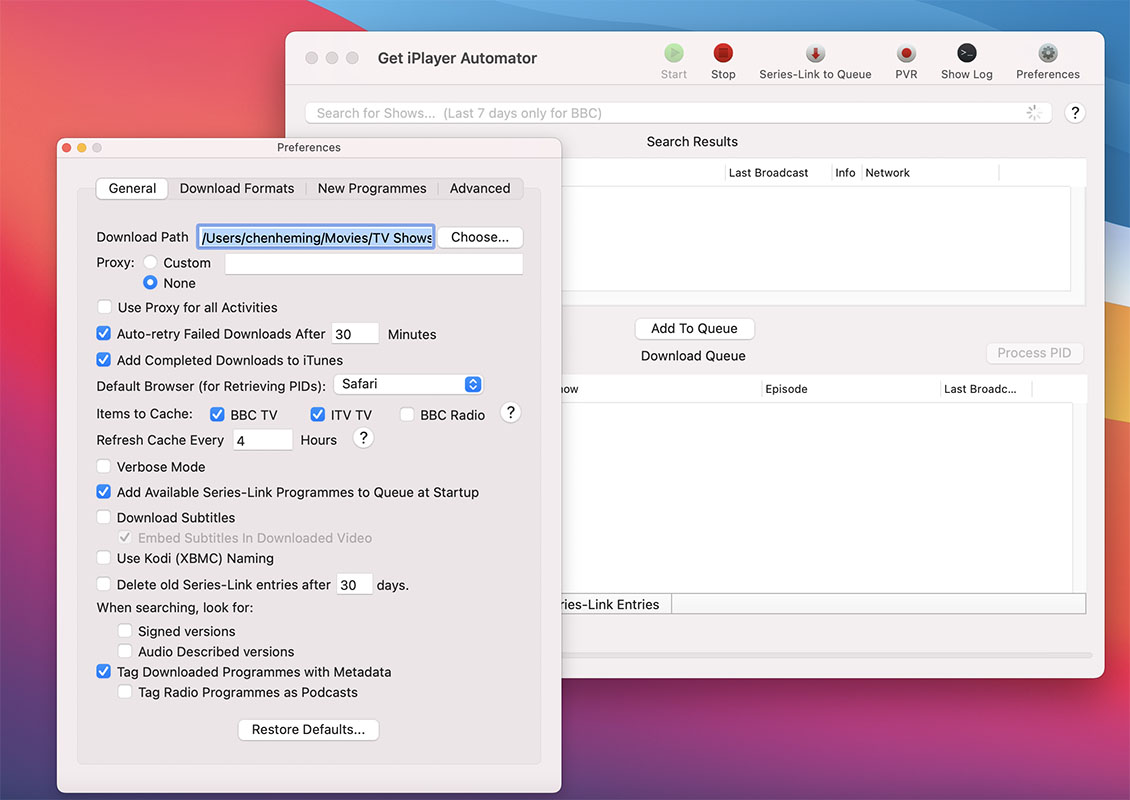The image size is (1130, 800).
Task: Click help icon next to Items to Cache
Action: click(510, 413)
